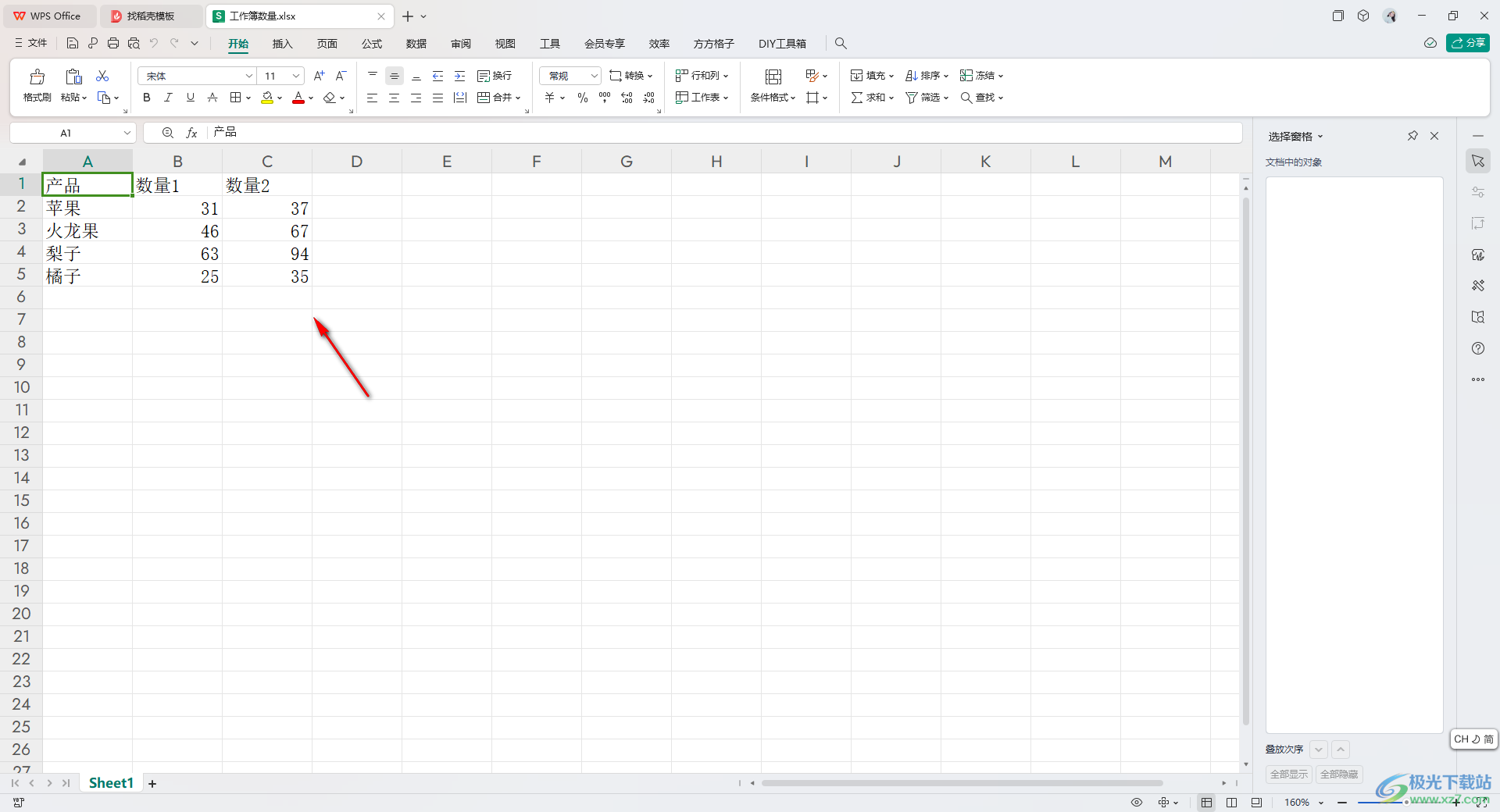
Task: Click the zoom slider handle in status bar
Action: click(1406, 803)
